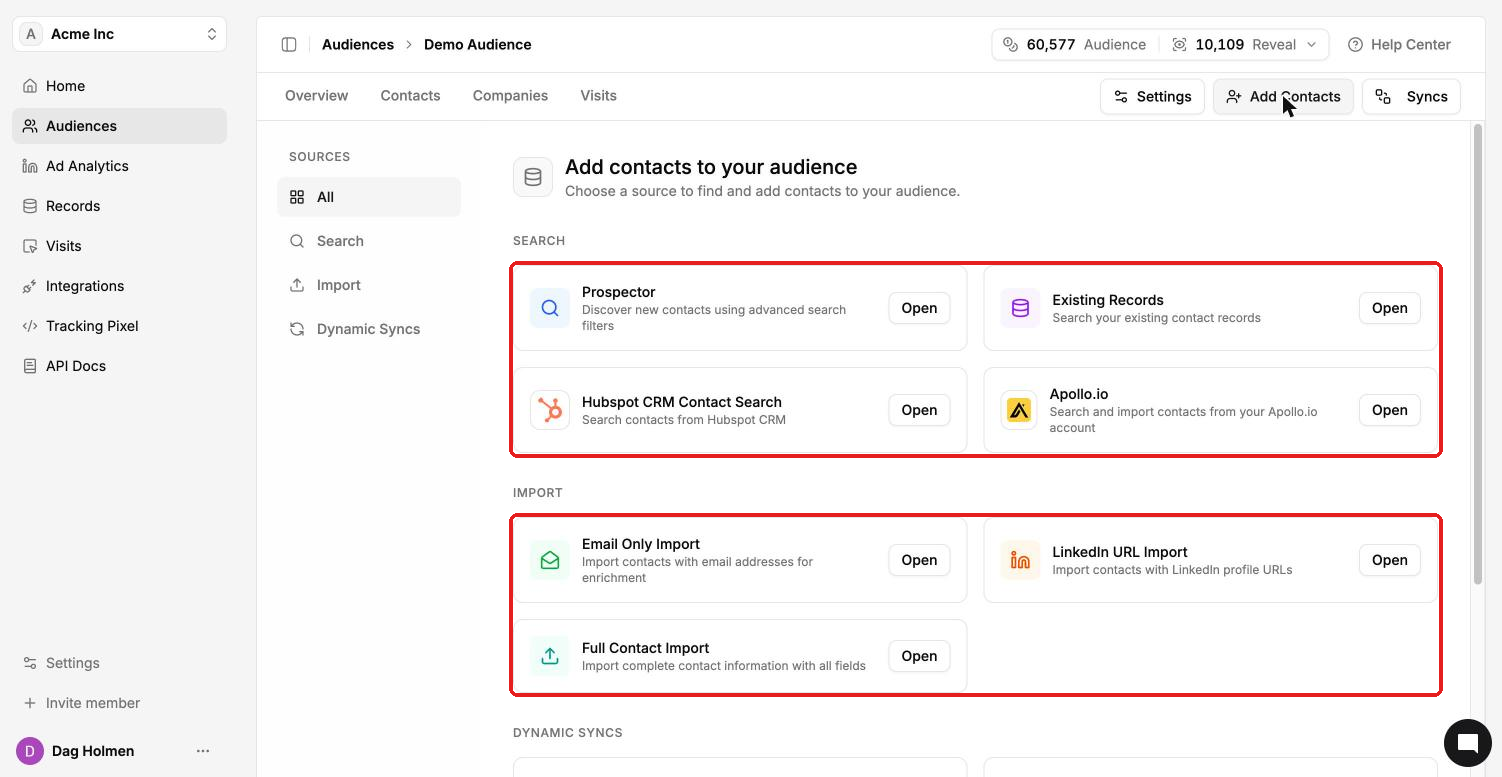Expand the audience credits dropdown chevron
1502x777 pixels.
coord(1312,44)
